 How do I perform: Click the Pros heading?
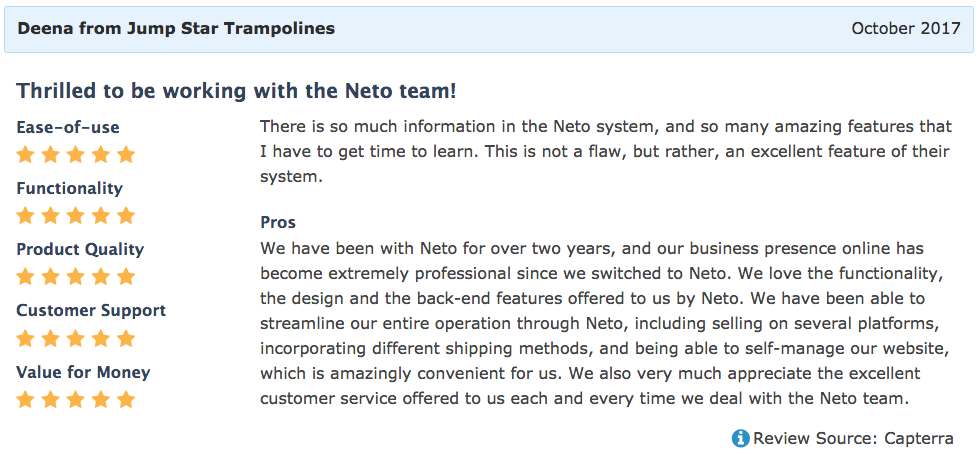[278, 222]
